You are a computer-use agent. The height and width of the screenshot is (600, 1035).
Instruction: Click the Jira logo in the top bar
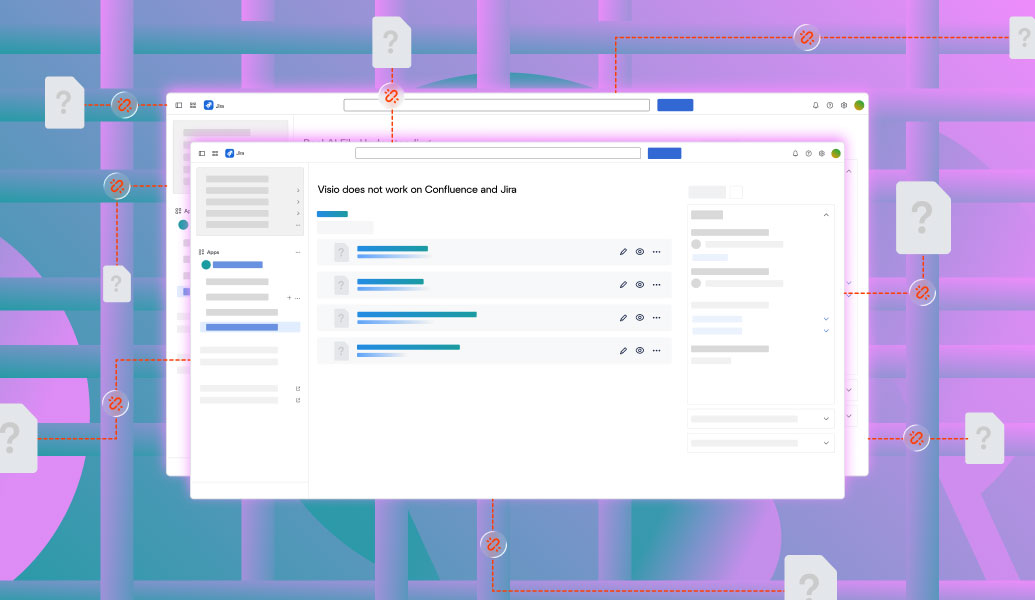[228, 153]
